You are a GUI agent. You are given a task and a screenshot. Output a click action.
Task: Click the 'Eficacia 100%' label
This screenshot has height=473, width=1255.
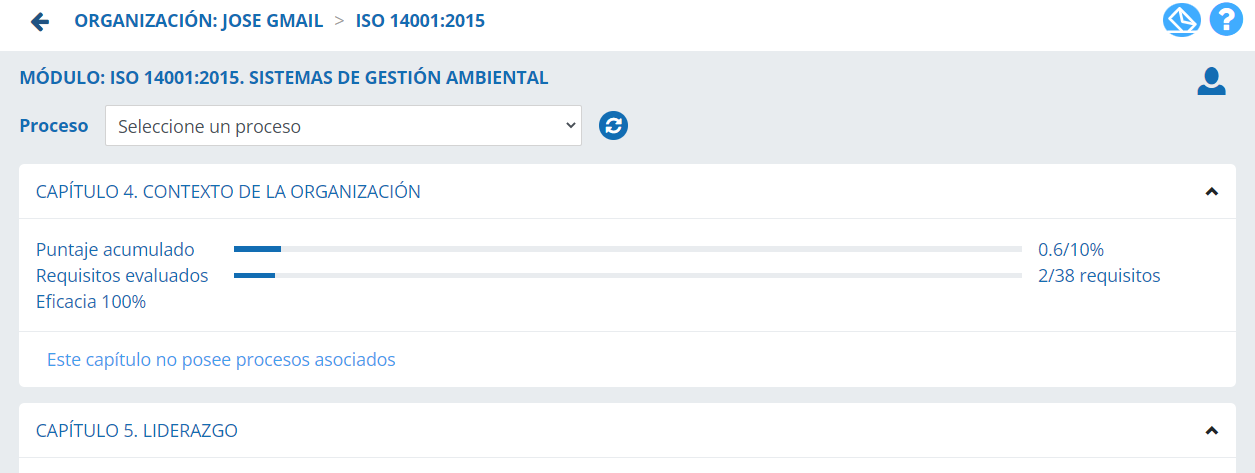click(x=91, y=301)
